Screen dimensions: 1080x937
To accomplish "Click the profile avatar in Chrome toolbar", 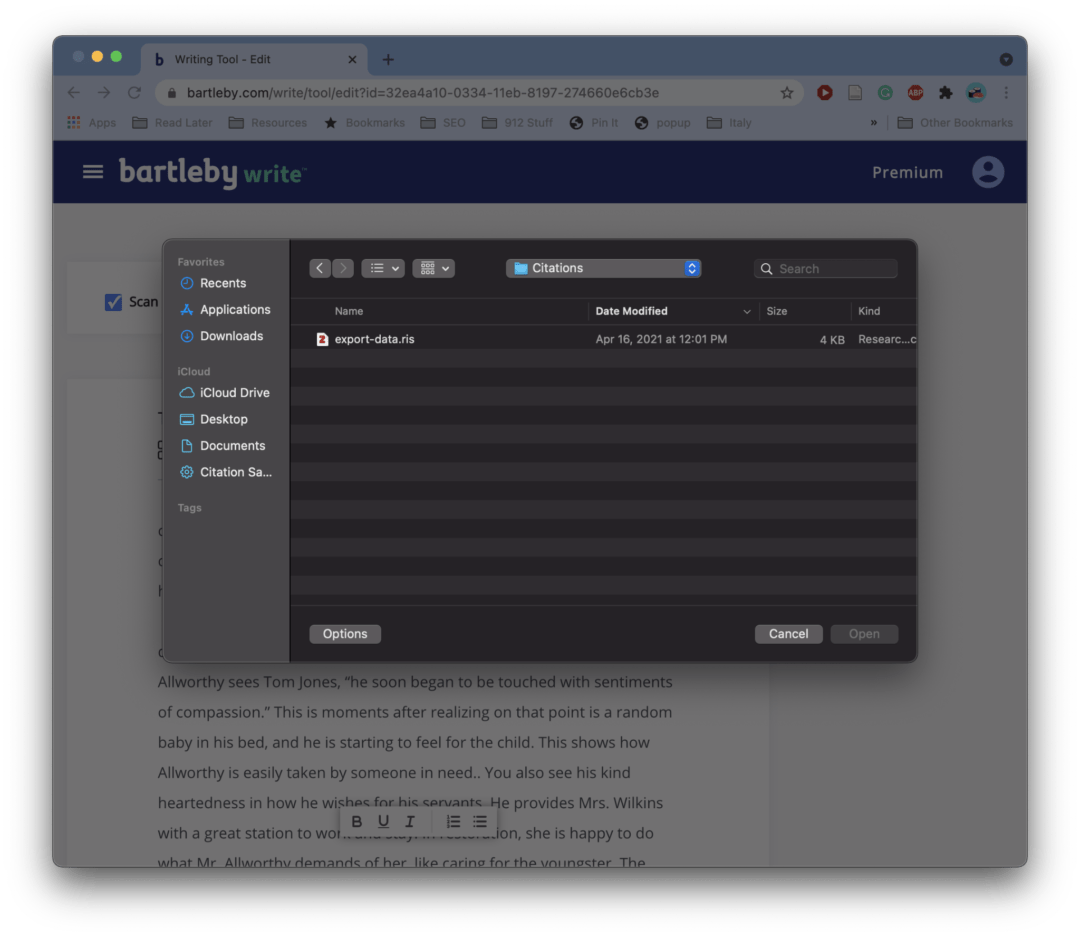I will 976,92.
